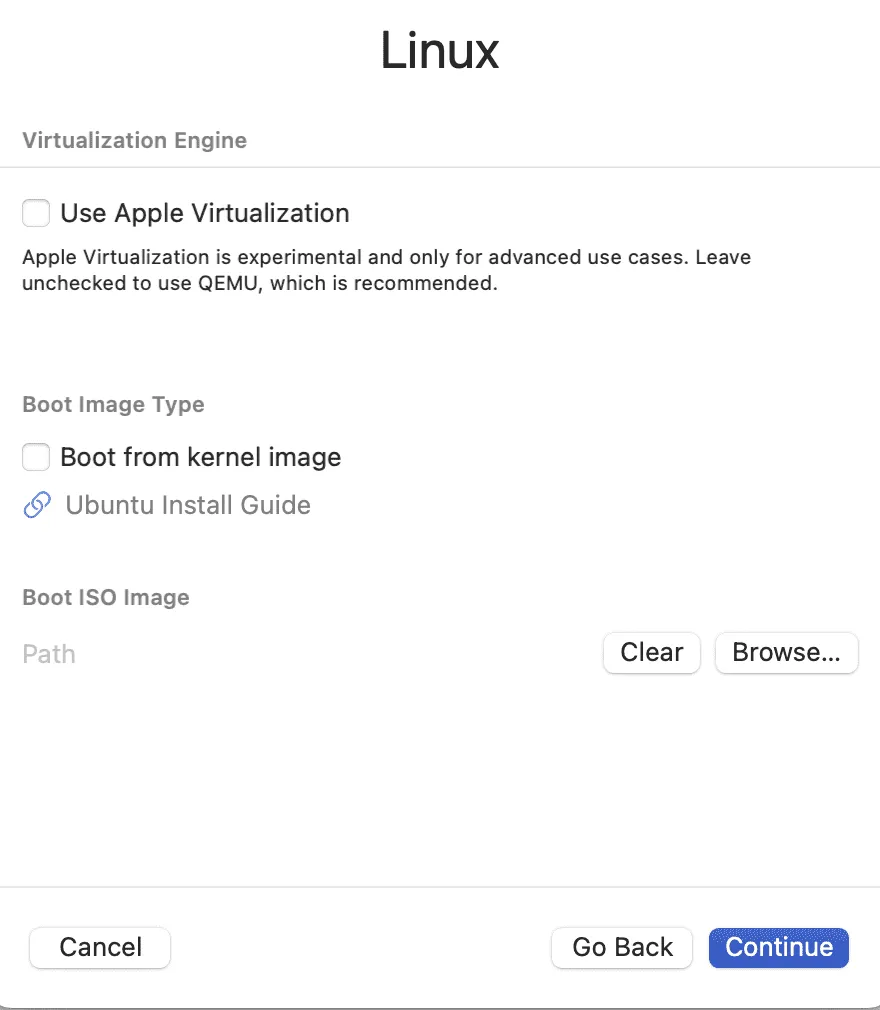Image resolution: width=880 pixels, height=1010 pixels.
Task: Enable the Boot from kernel image checkbox
Action: coord(37,457)
